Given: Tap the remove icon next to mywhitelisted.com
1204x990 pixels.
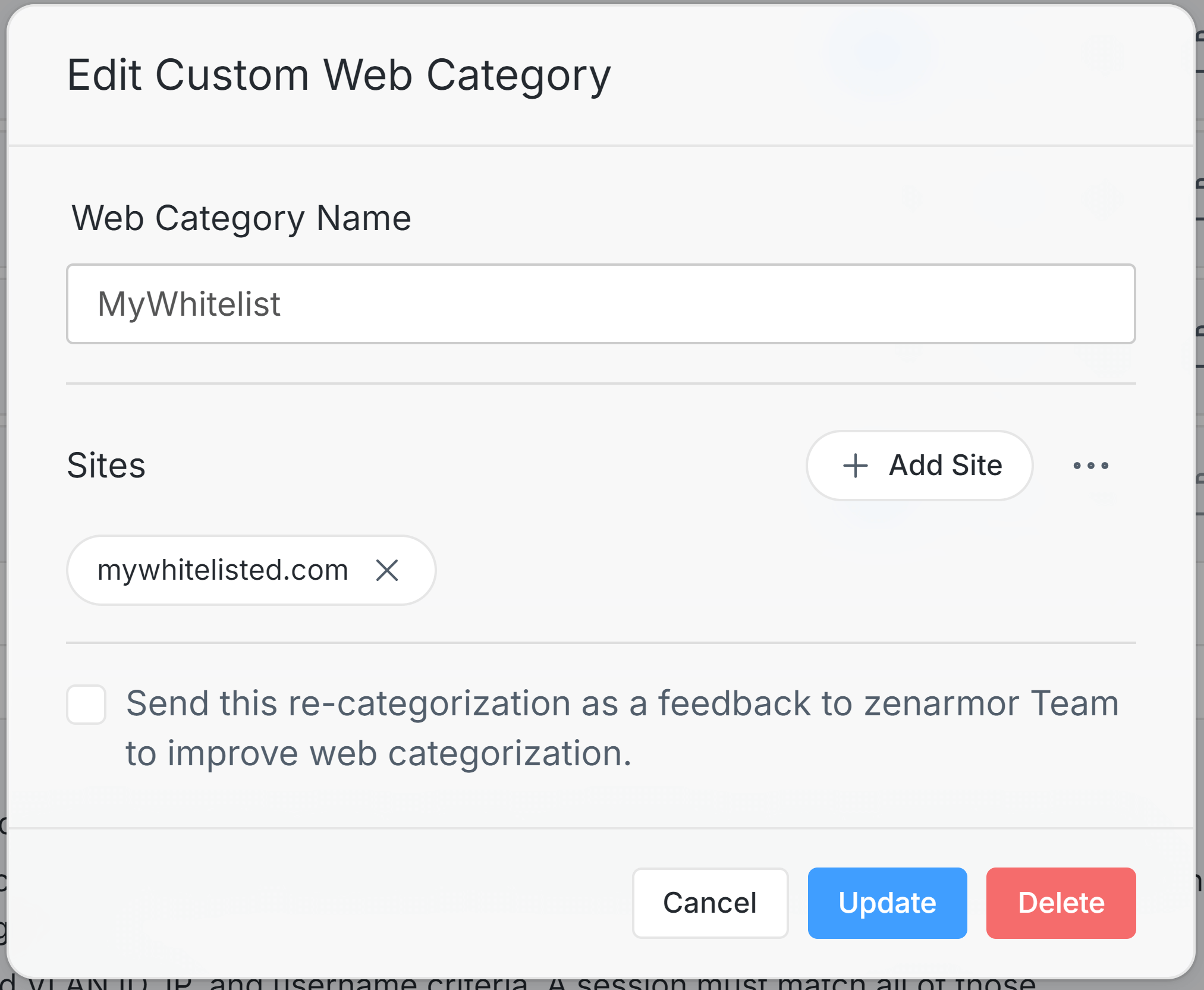Looking at the screenshot, I should 388,570.
